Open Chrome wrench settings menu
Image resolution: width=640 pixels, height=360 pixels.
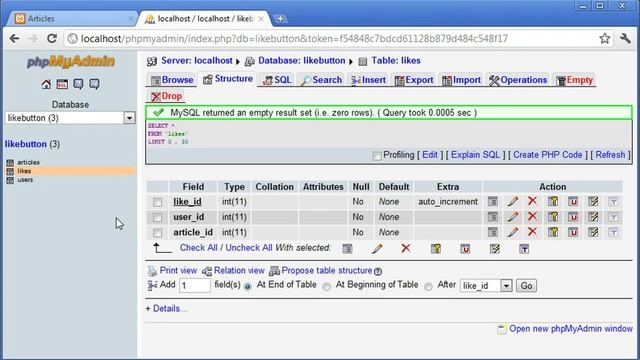(625, 39)
